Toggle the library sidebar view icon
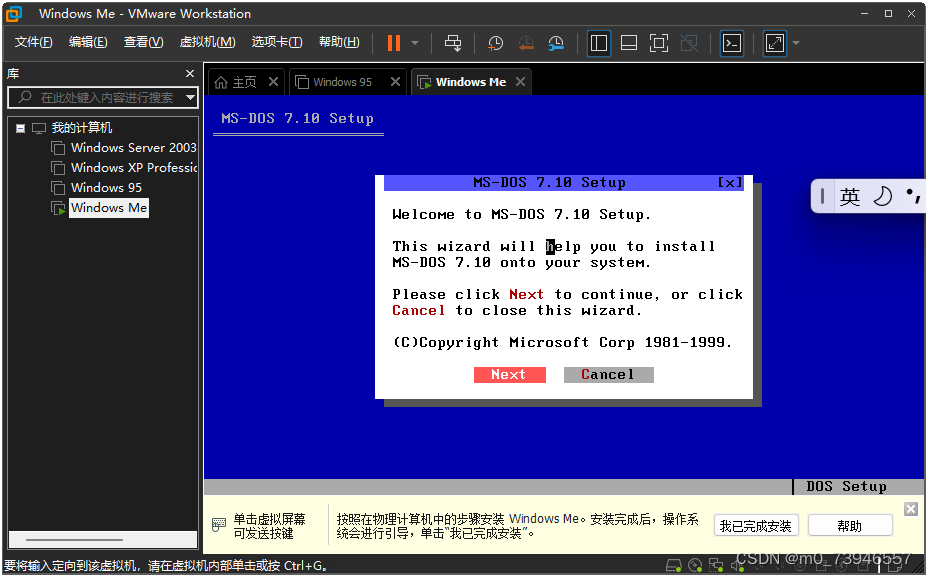Screen dimensions: 928x577 599,43
